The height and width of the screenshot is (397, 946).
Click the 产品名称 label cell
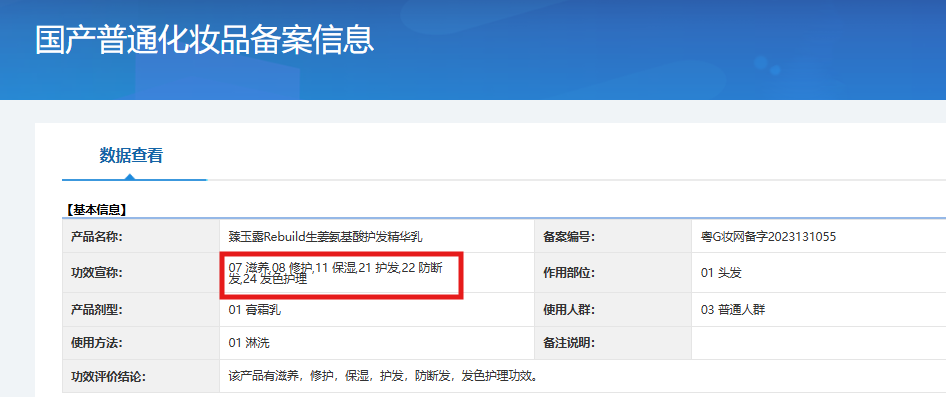coord(142,237)
